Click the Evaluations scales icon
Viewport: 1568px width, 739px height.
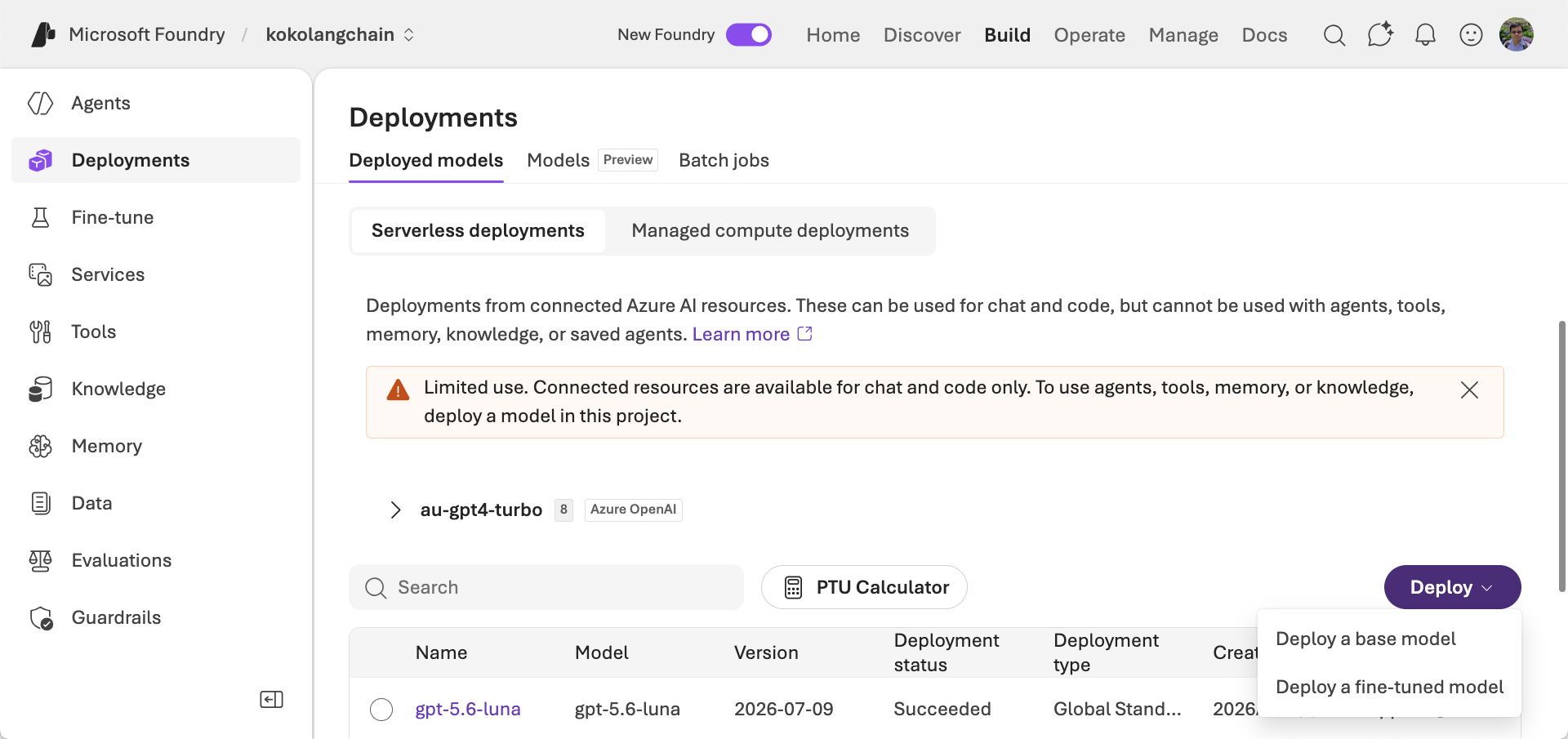click(x=40, y=560)
